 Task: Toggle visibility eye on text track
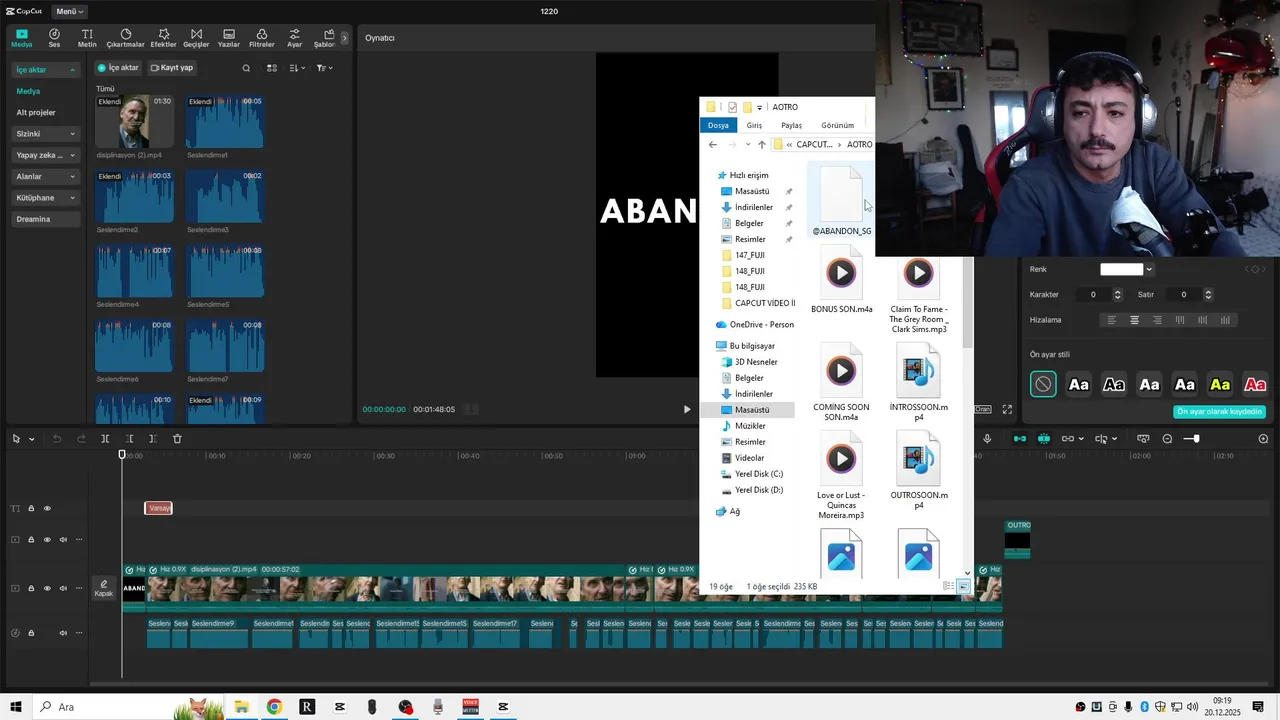(x=47, y=509)
